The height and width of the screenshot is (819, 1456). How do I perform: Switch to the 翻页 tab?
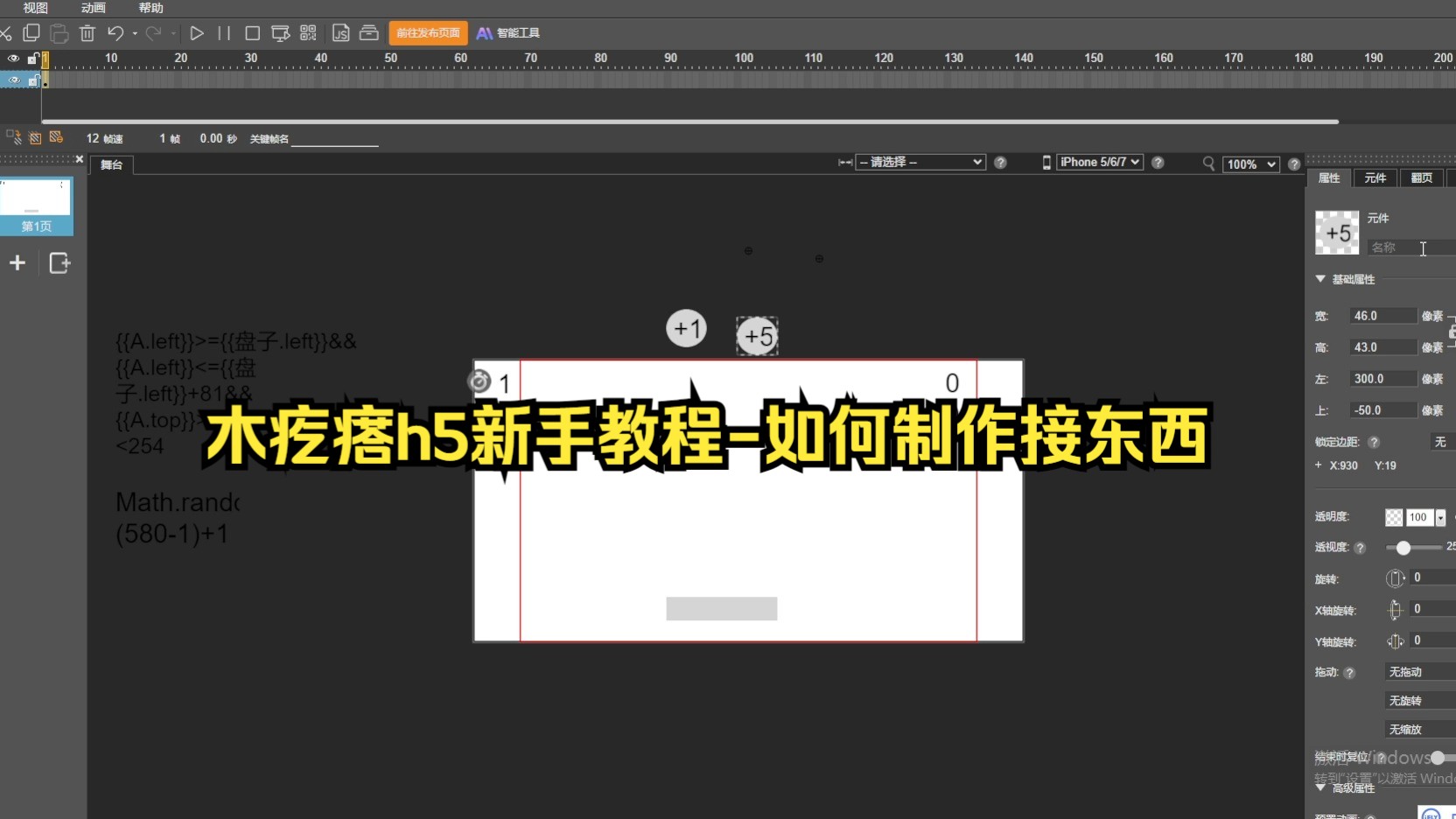(1422, 178)
